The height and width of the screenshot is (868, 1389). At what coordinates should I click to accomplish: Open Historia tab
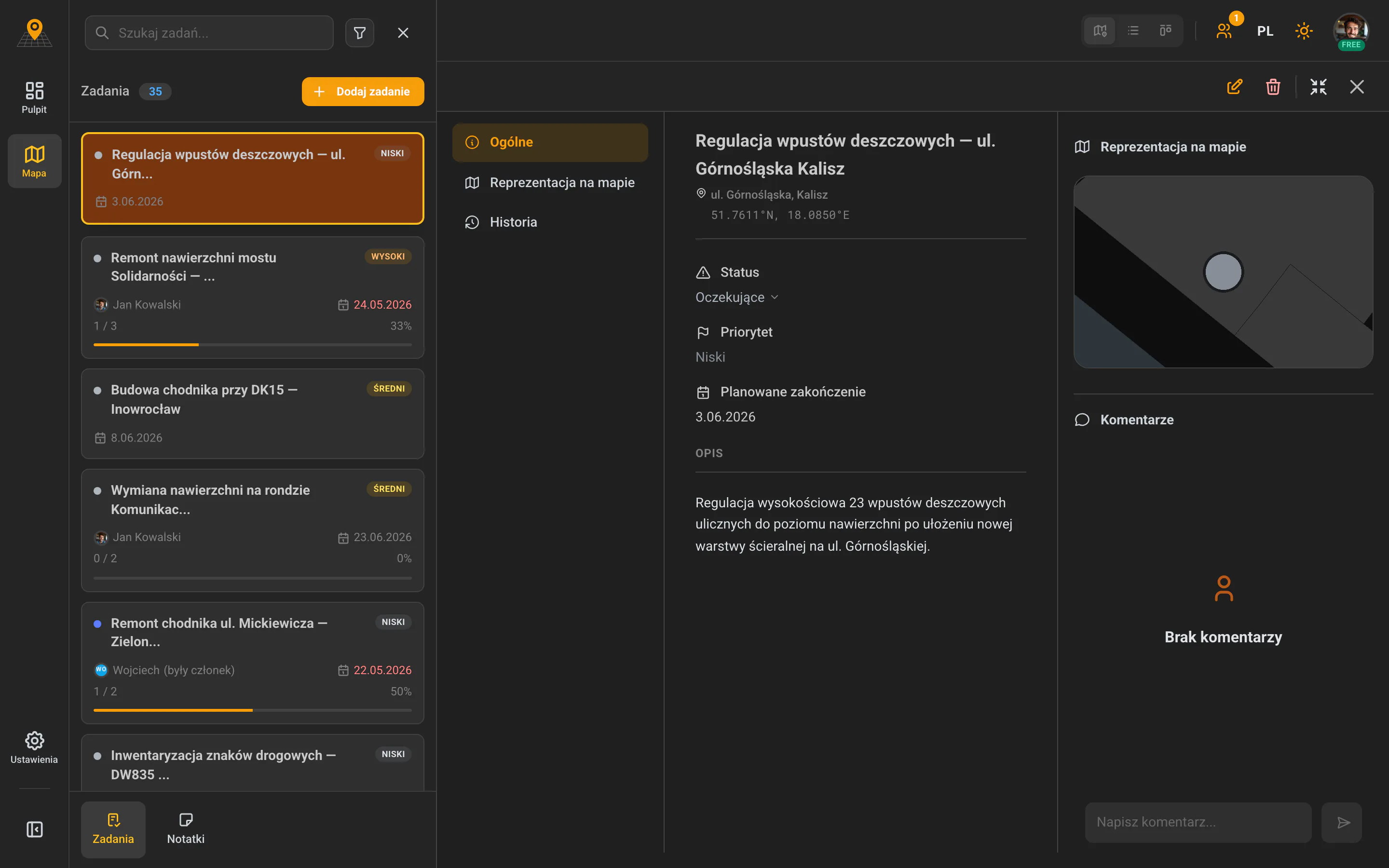[550, 222]
